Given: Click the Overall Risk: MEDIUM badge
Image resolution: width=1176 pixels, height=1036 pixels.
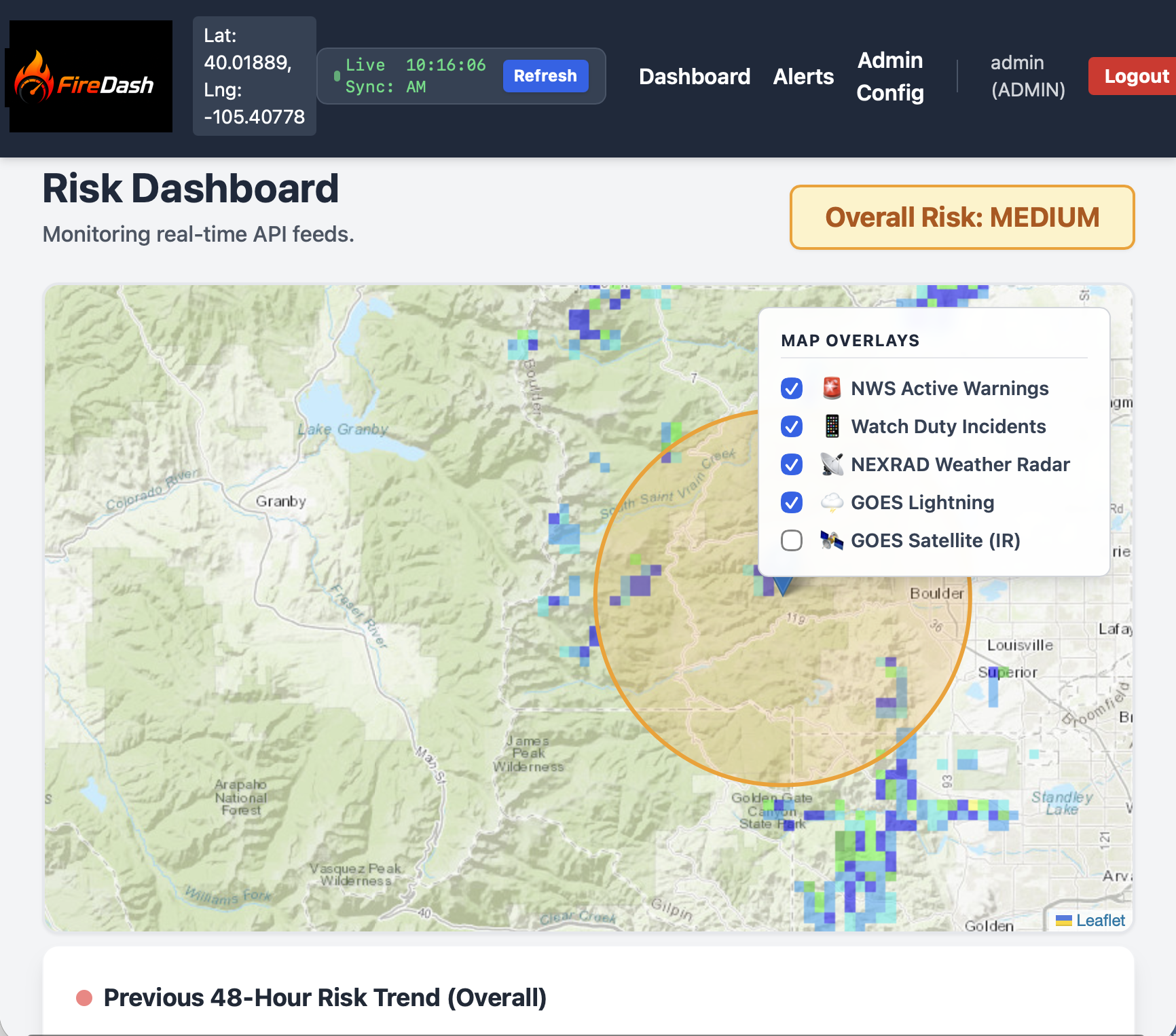Looking at the screenshot, I should click(x=962, y=217).
